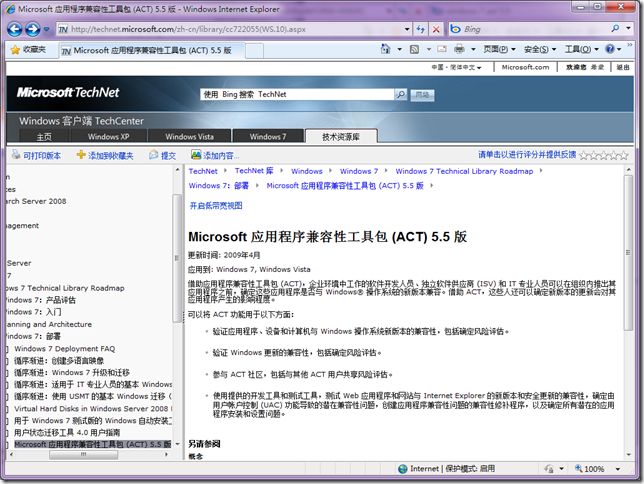Click the TechNet Bing search input field

[297, 94]
